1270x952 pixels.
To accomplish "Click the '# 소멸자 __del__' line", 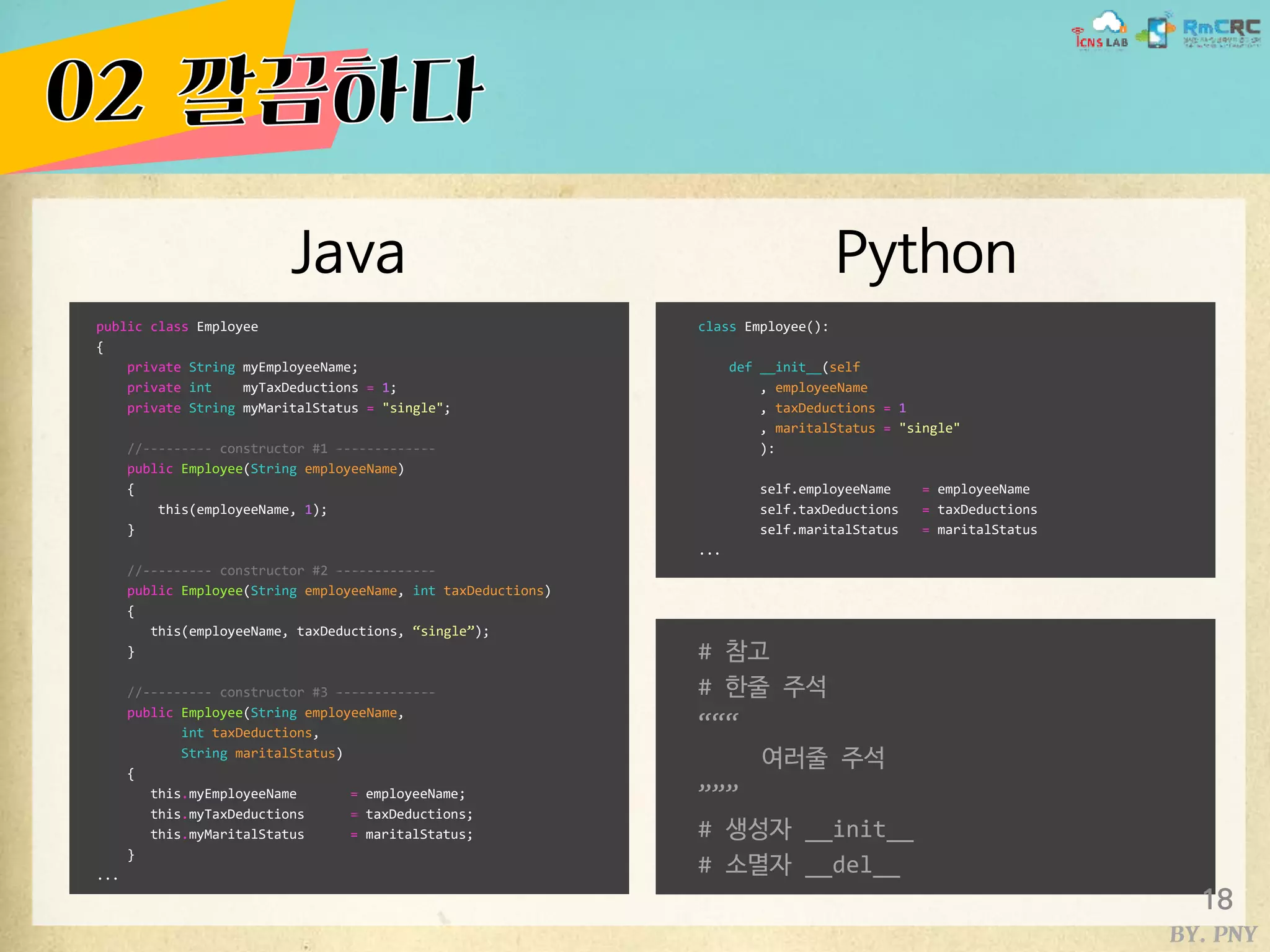I will click(x=799, y=865).
